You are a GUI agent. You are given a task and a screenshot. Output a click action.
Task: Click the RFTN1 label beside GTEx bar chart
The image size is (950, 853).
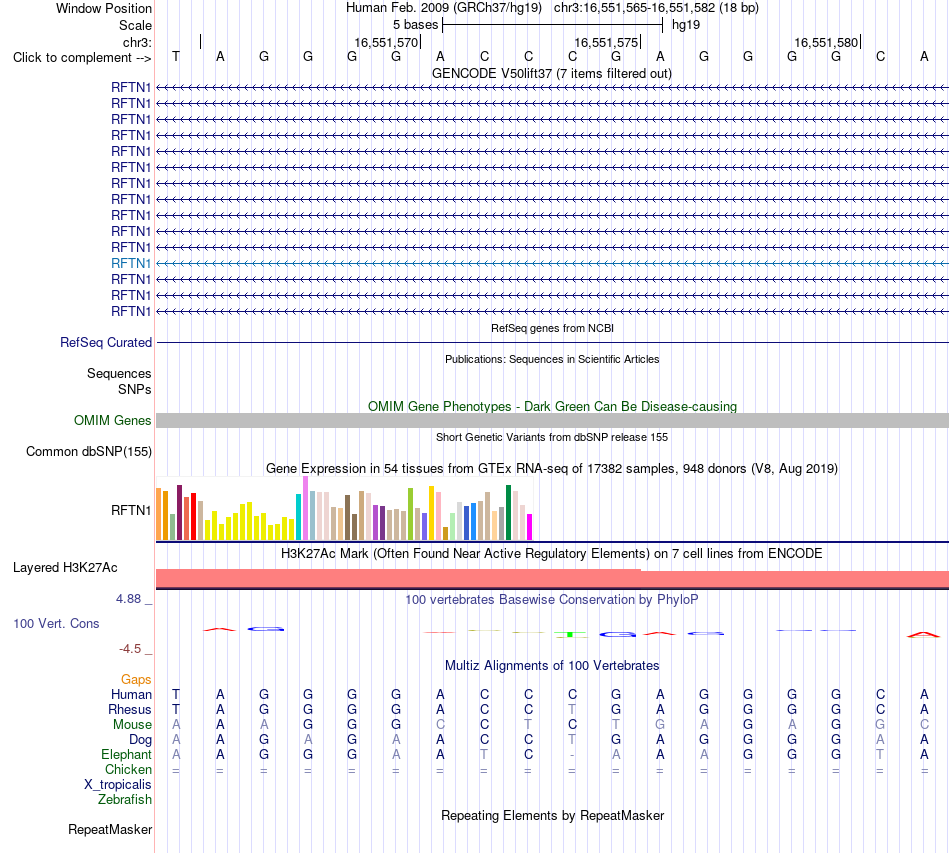coord(131,510)
